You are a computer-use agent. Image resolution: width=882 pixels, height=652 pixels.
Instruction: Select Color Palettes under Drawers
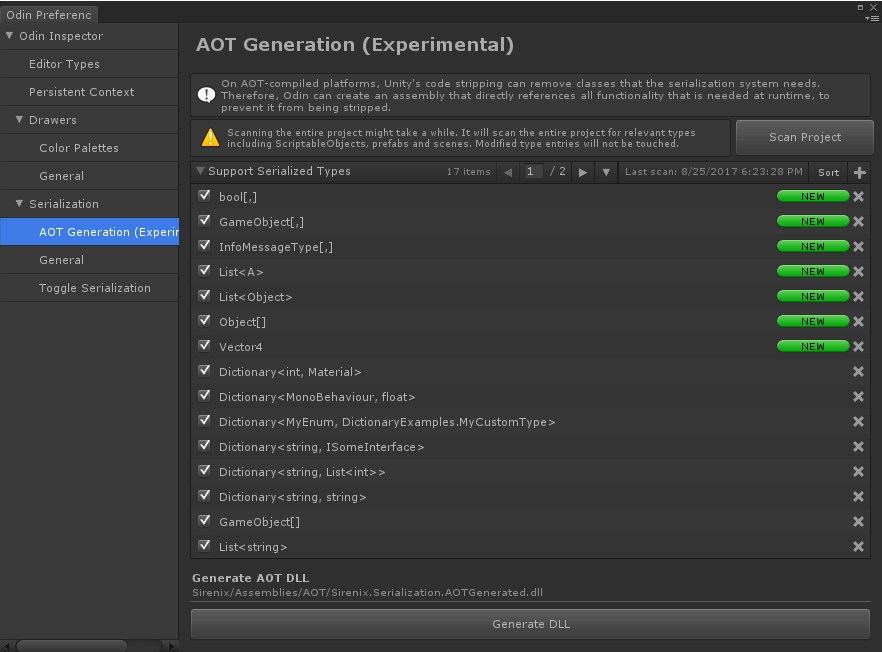coord(89,148)
